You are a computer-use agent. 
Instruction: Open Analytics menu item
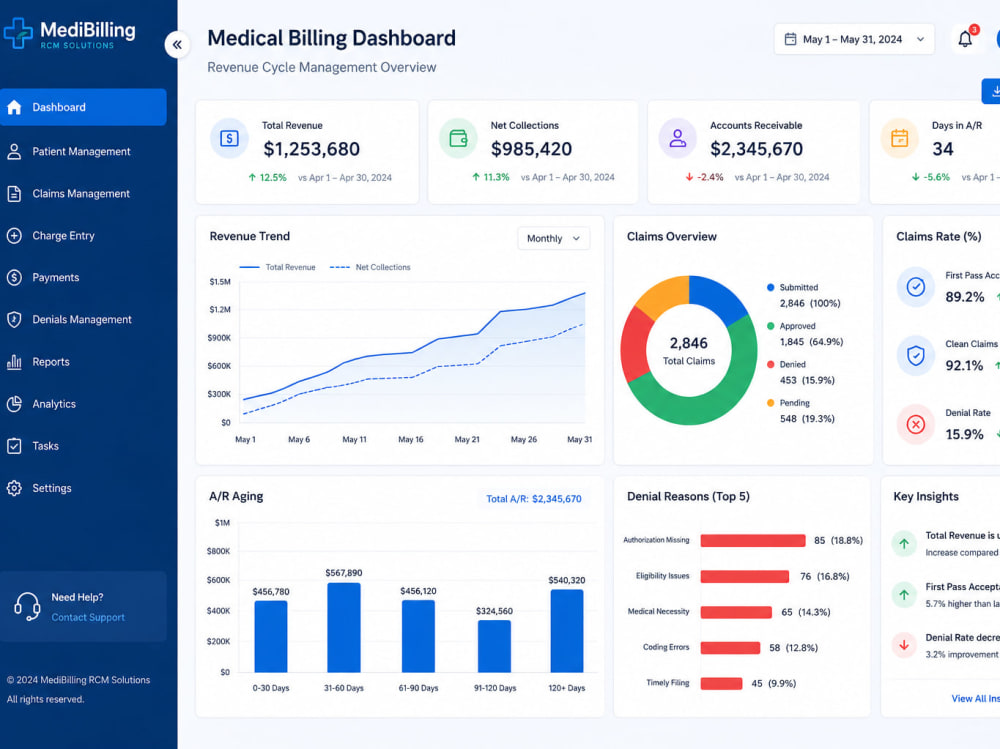tap(83, 404)
